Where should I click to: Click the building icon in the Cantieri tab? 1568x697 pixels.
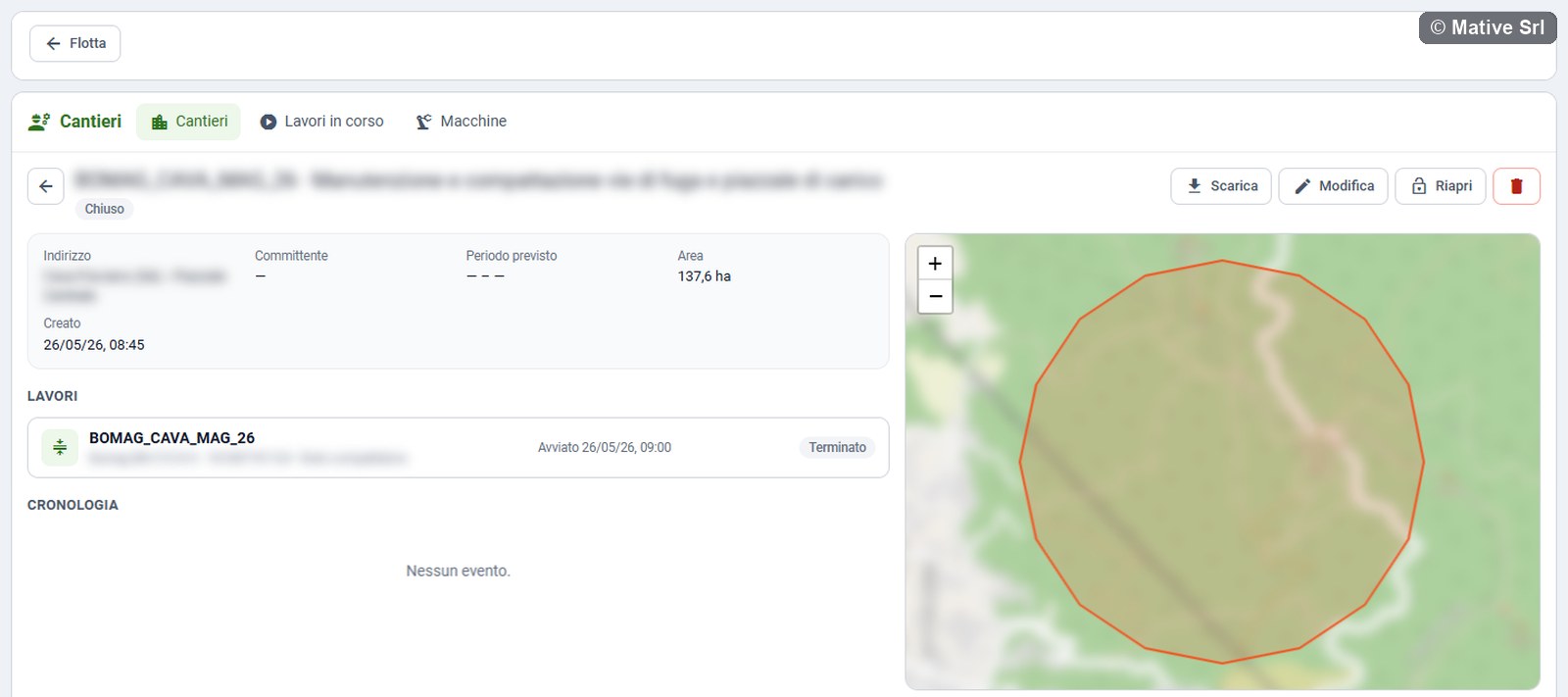tap(160, 122)
